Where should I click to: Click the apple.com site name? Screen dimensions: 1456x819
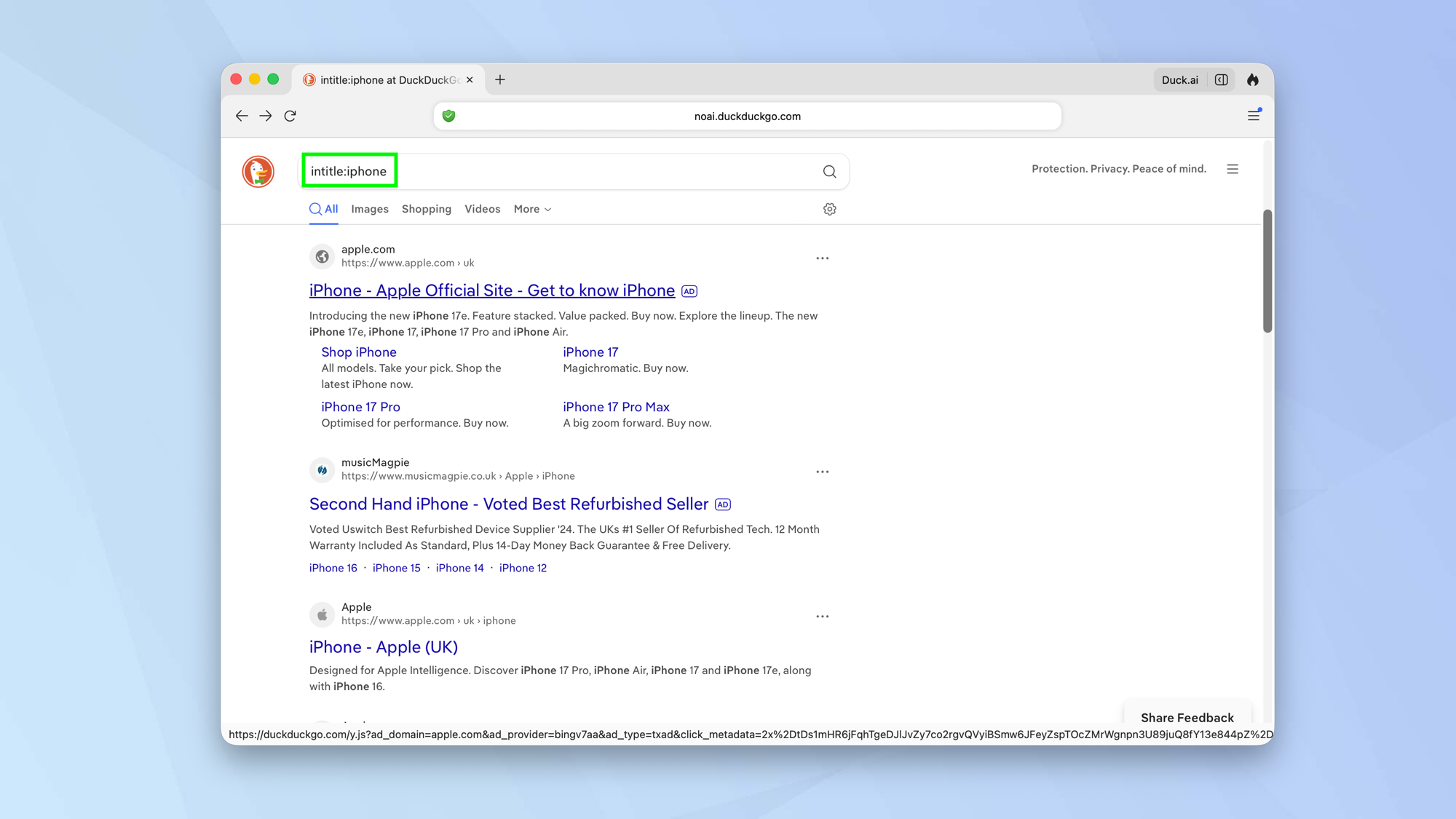point(368,249)
